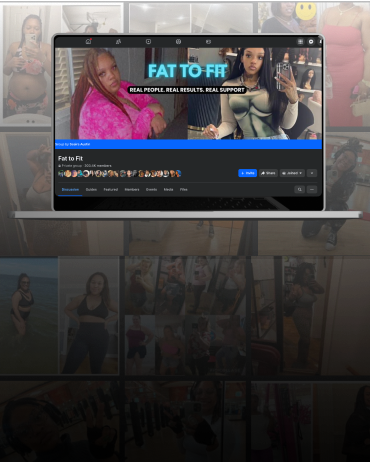This screenshot has width=370, height=462.
Task: Search within the Fat to Fit group
Action: click(x=299, y=189)
